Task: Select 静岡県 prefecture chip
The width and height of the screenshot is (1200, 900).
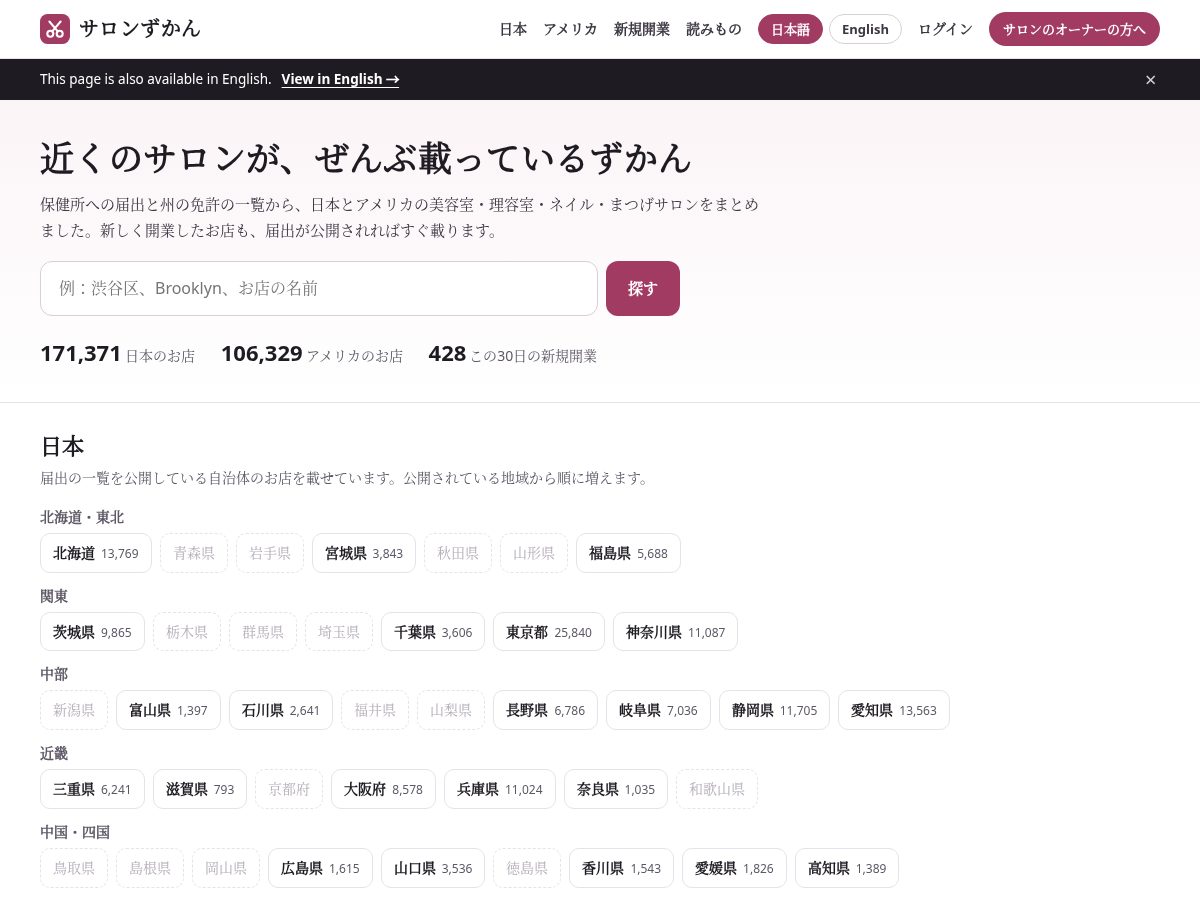Action: click(x=774, y=710)
